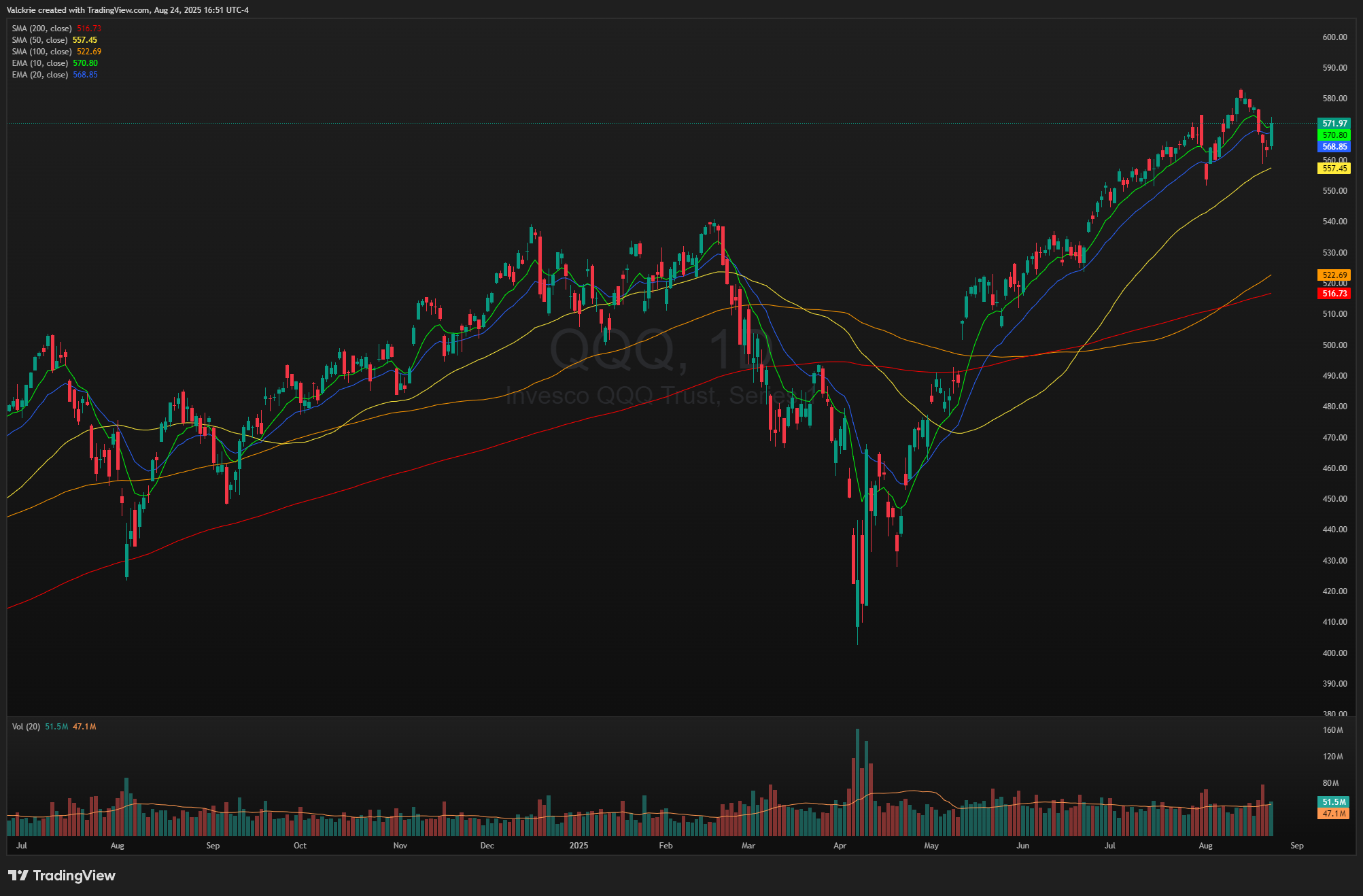Click the Apr label on time axis

click(840, 846)
